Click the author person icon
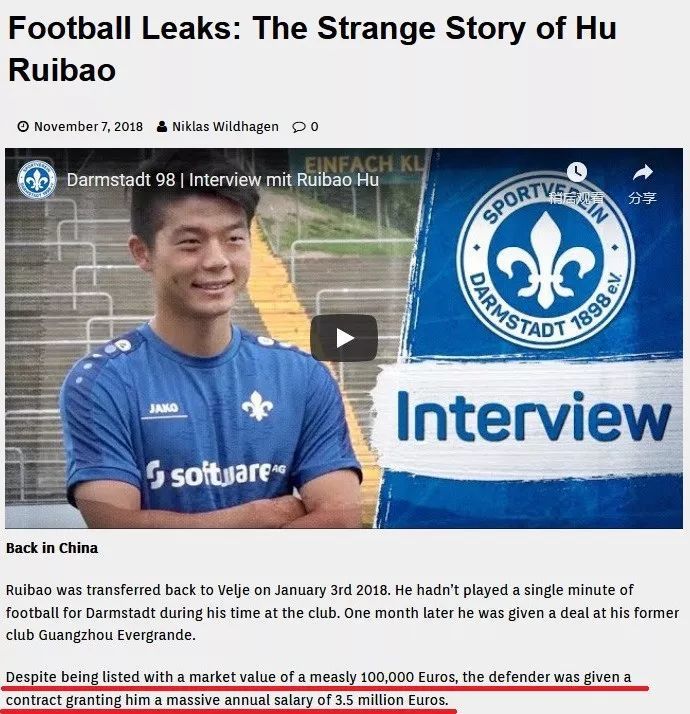This screenshot has height=714, width=690. (162, 127)
